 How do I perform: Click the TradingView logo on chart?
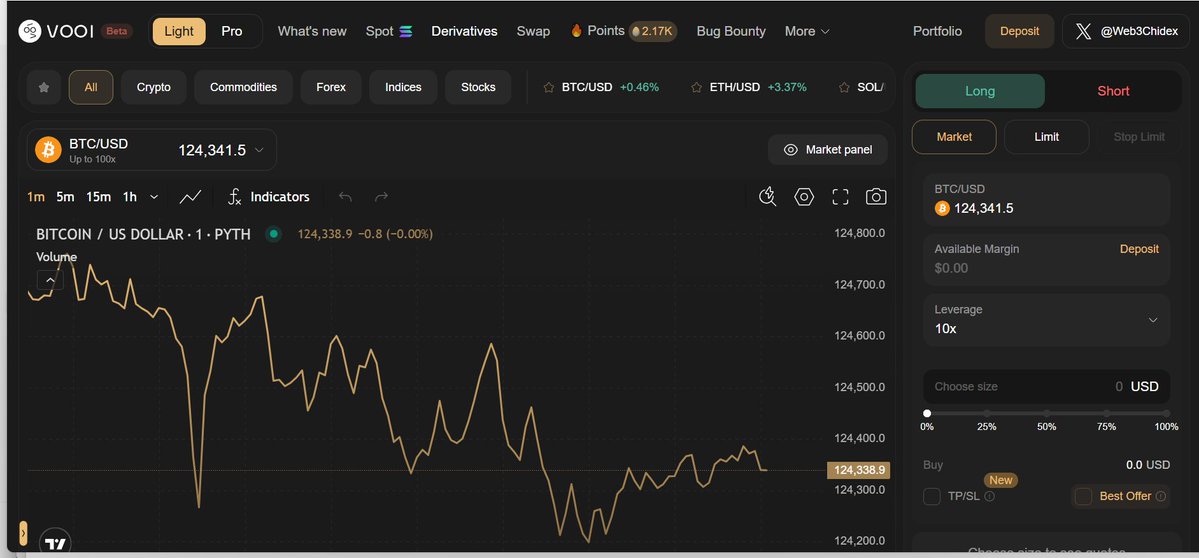(x=55, y=543)
